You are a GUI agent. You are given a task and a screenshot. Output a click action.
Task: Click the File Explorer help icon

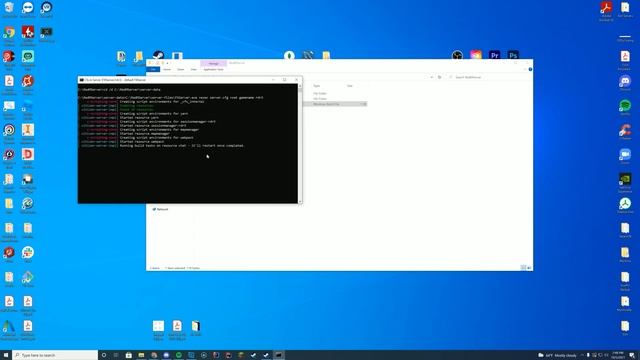click(x=530, y=69)
